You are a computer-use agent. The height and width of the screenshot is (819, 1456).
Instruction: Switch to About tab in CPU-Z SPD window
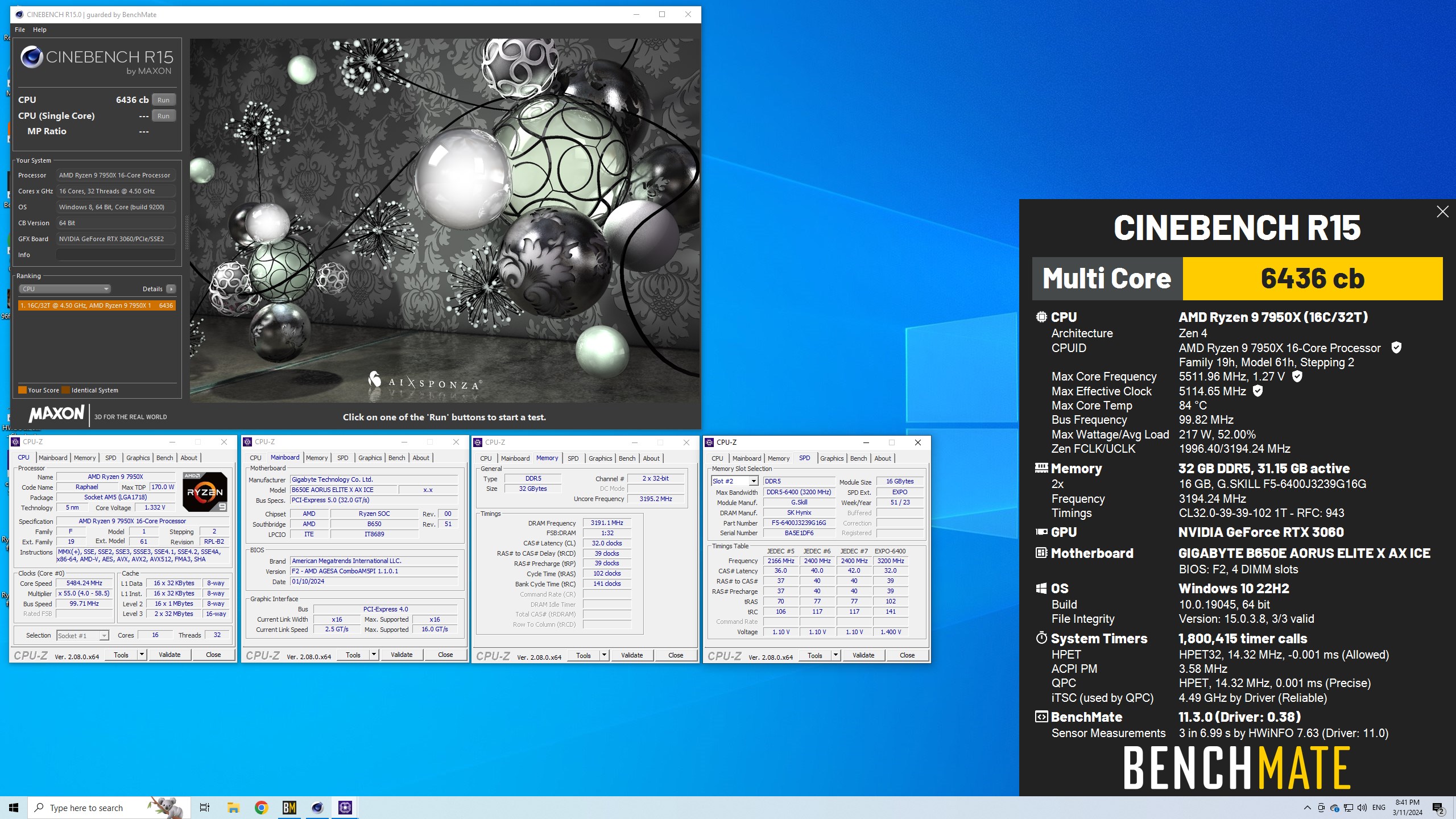coord(883,458)
